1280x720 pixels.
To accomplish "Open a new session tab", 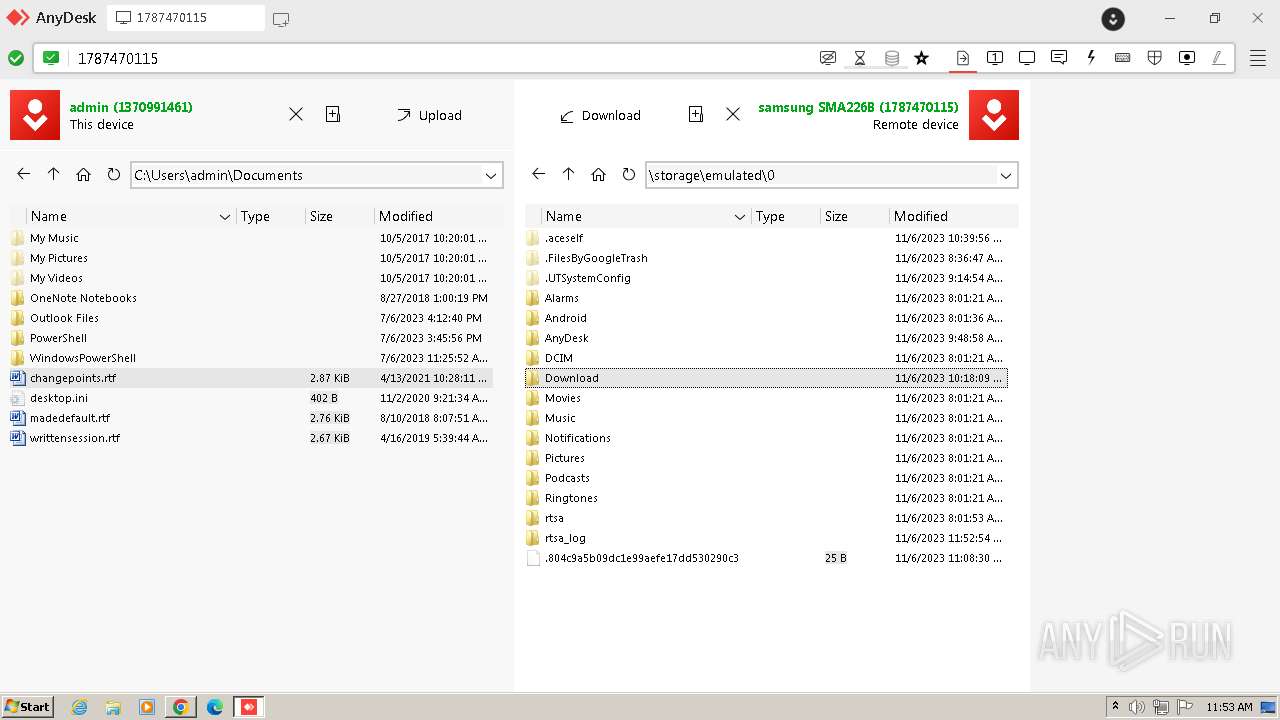I will point(281,19).
